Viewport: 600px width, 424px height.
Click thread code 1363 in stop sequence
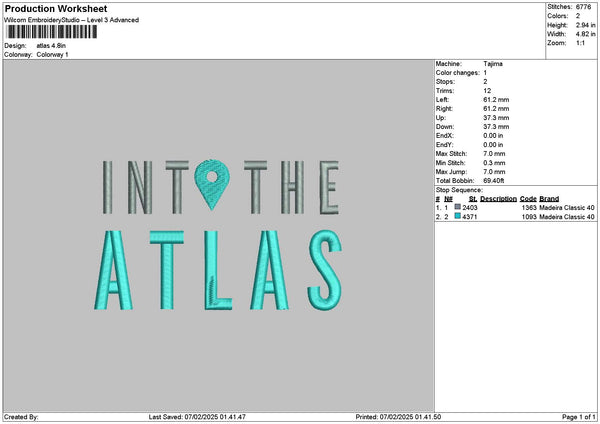529,208
